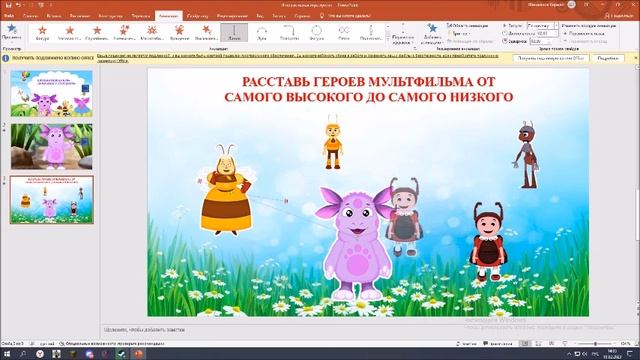Switch to Normal view in status bar
Viewport: 640px width, 360px height.
coord(525,344)
